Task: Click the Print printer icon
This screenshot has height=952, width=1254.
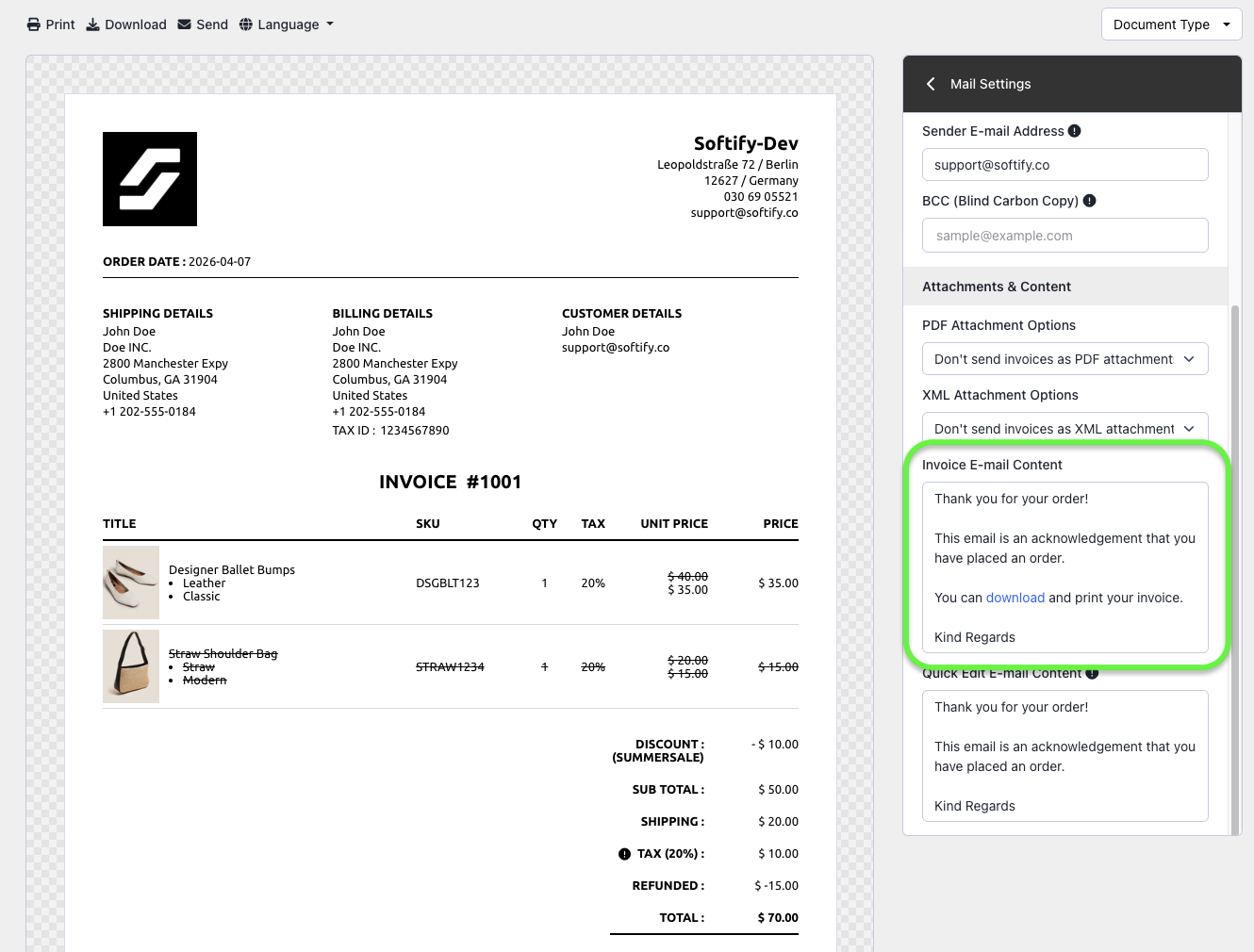Action: pyautogui.click(x=34, y=25)
